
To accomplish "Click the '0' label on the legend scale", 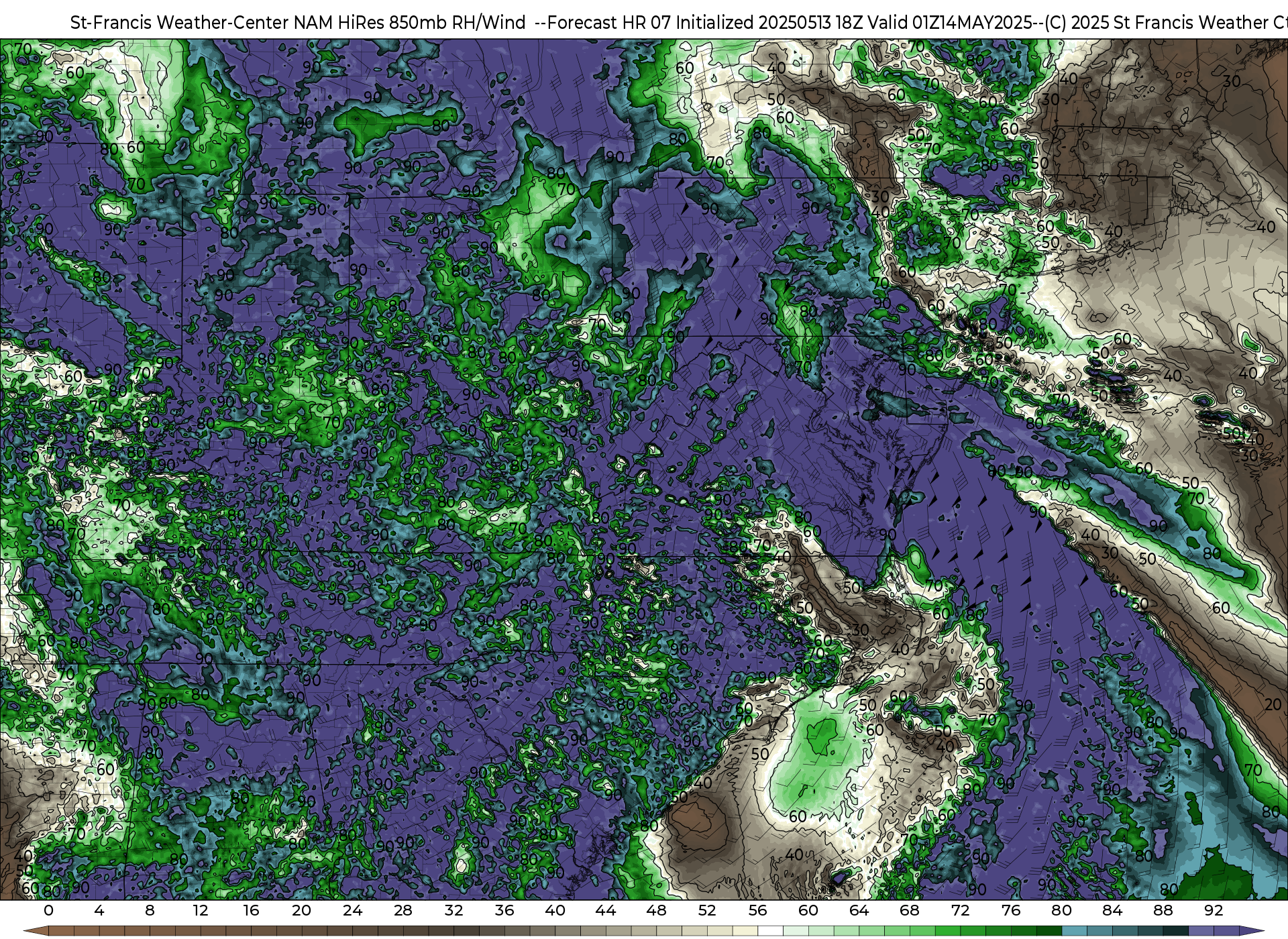I will pos(48,910).
